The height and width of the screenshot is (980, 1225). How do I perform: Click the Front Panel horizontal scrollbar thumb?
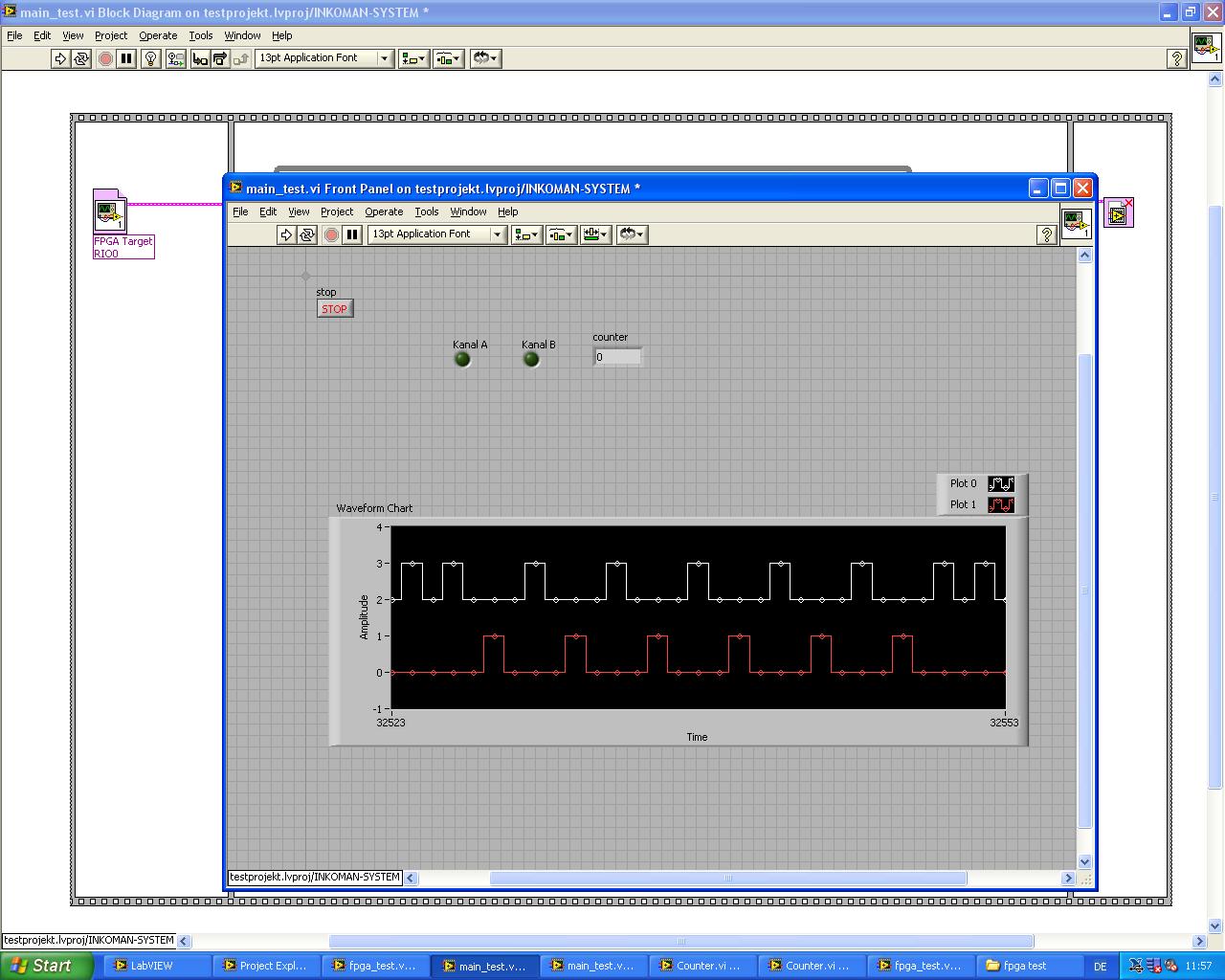tap(728, 878)
